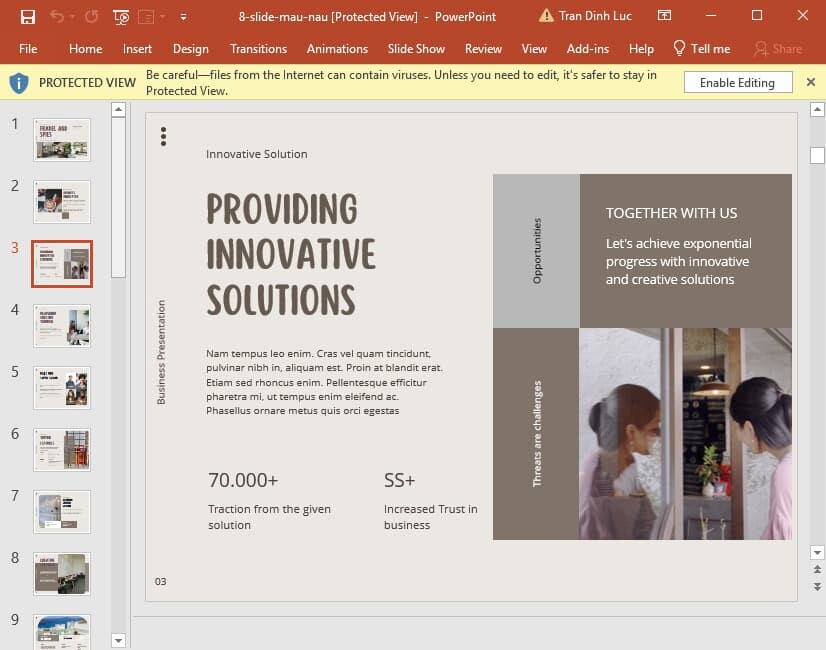Expand the dropdown next to the preview icon
Screen dimensions: 826x650
tap(161, 17)
